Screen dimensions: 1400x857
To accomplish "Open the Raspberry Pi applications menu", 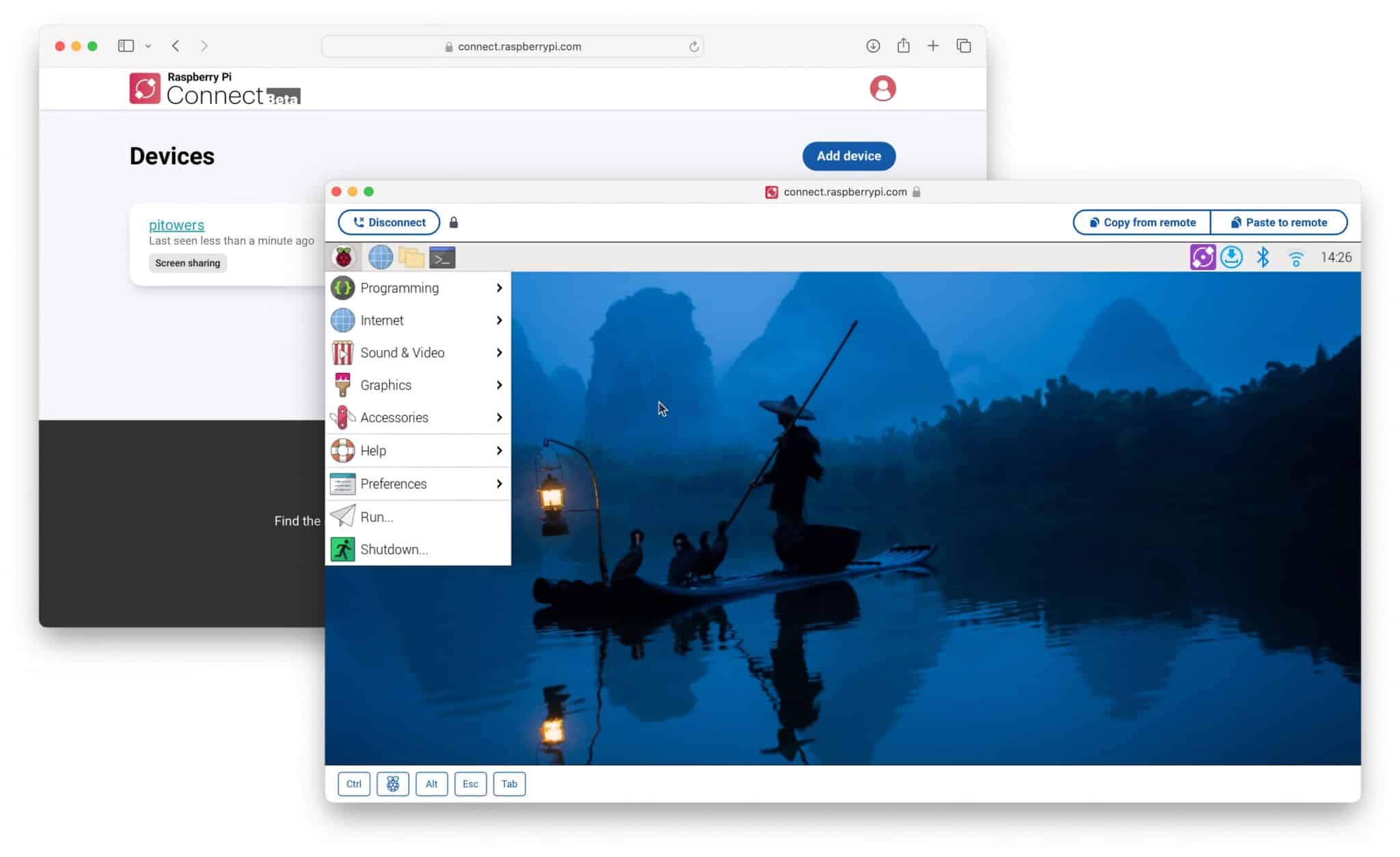I will tap(344, 257).
